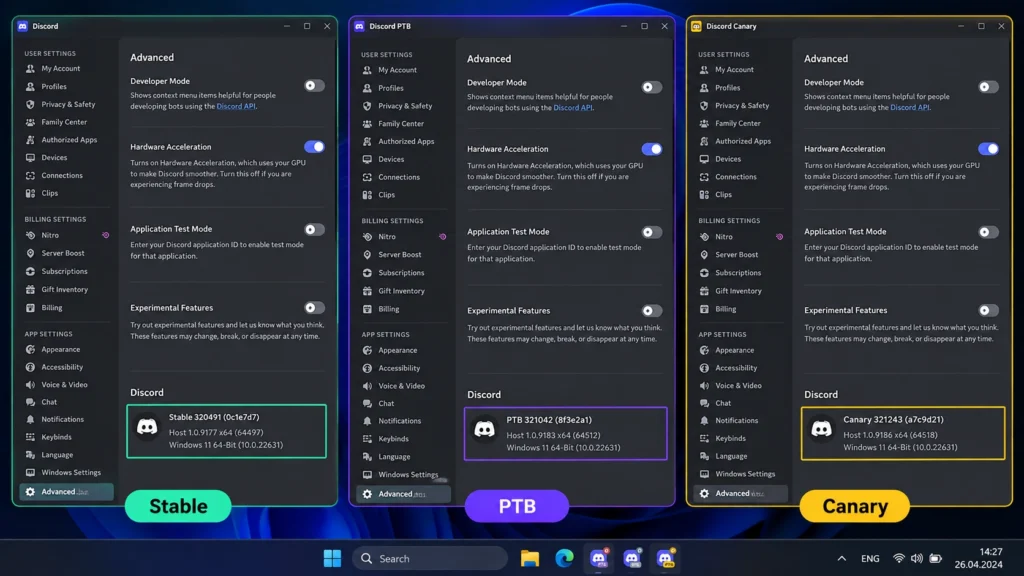Click Authorized Apps icon in Canary sidebar
The image size is (1024, 576).
coord(704,141)
